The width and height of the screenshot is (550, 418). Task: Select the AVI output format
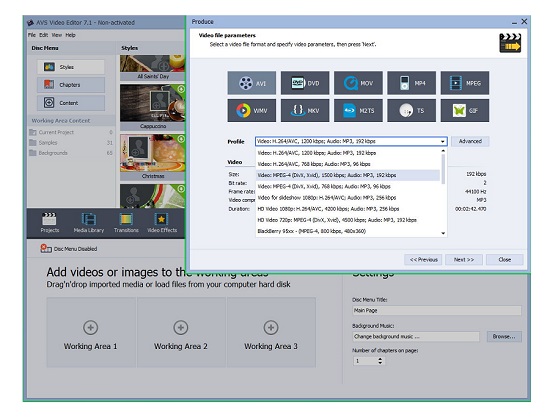(x=251, y=83)
